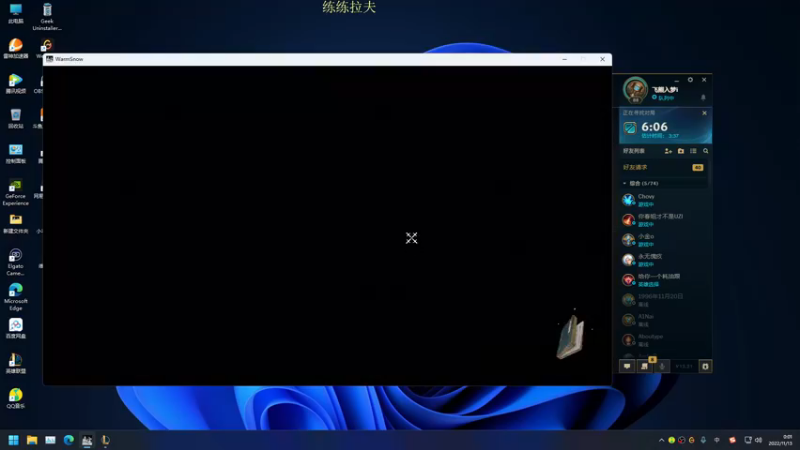Open Windows Start menu
800x450 pixels.
[13, 440]
